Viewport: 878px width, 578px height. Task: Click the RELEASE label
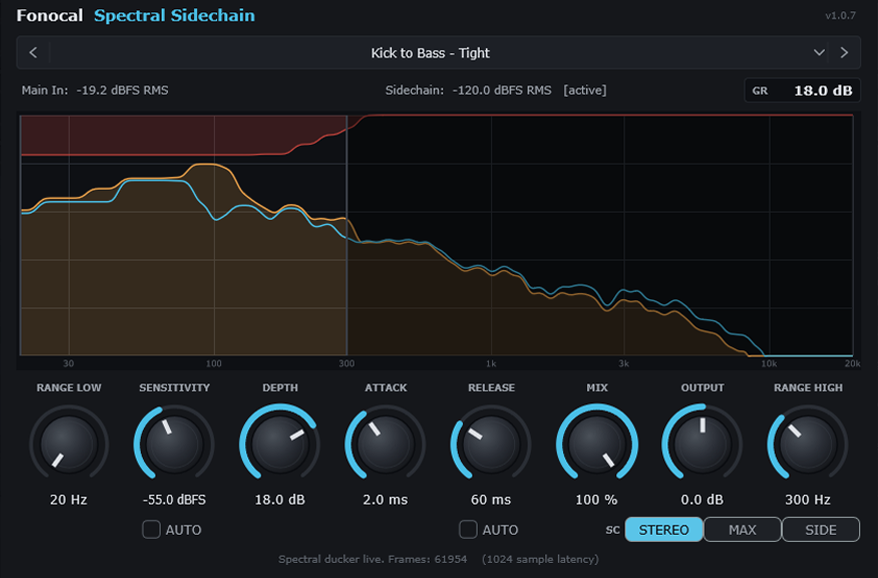491,388
